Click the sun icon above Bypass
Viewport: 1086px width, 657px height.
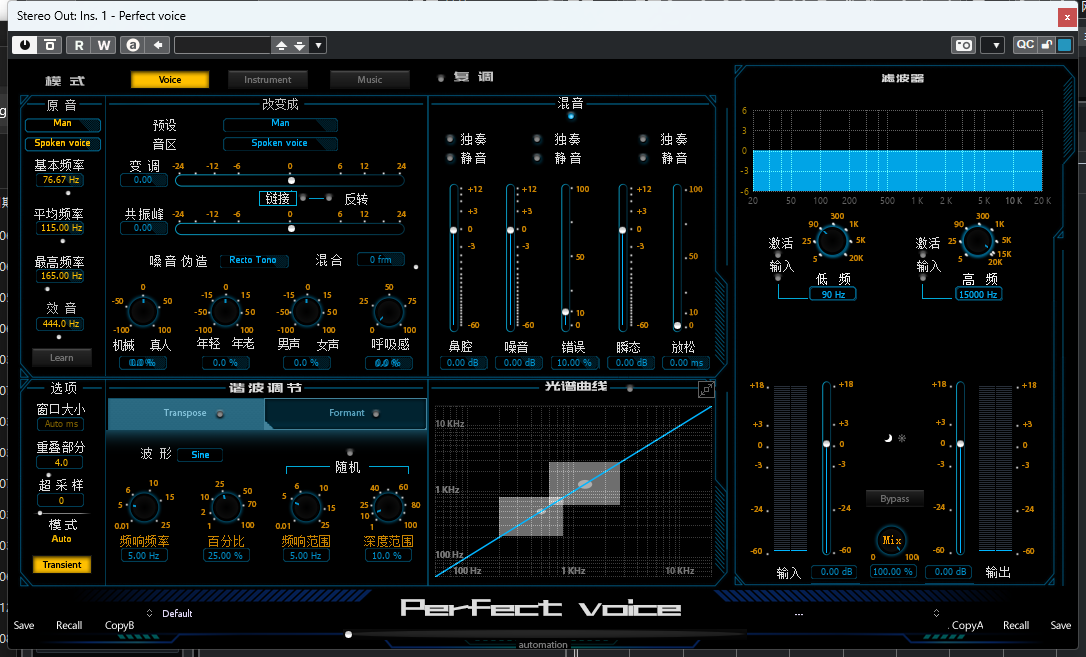[x=902, y=438]
